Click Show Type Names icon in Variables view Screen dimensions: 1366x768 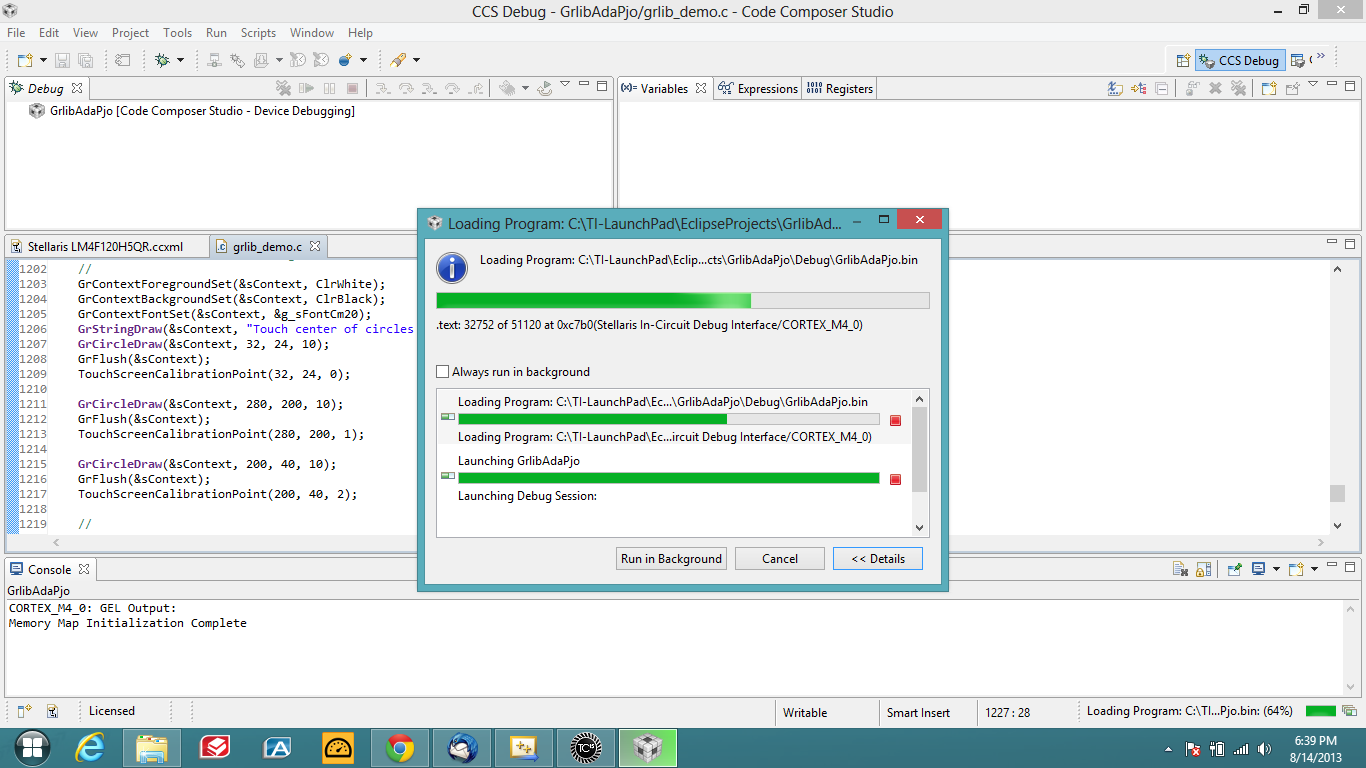point(1115,88)
